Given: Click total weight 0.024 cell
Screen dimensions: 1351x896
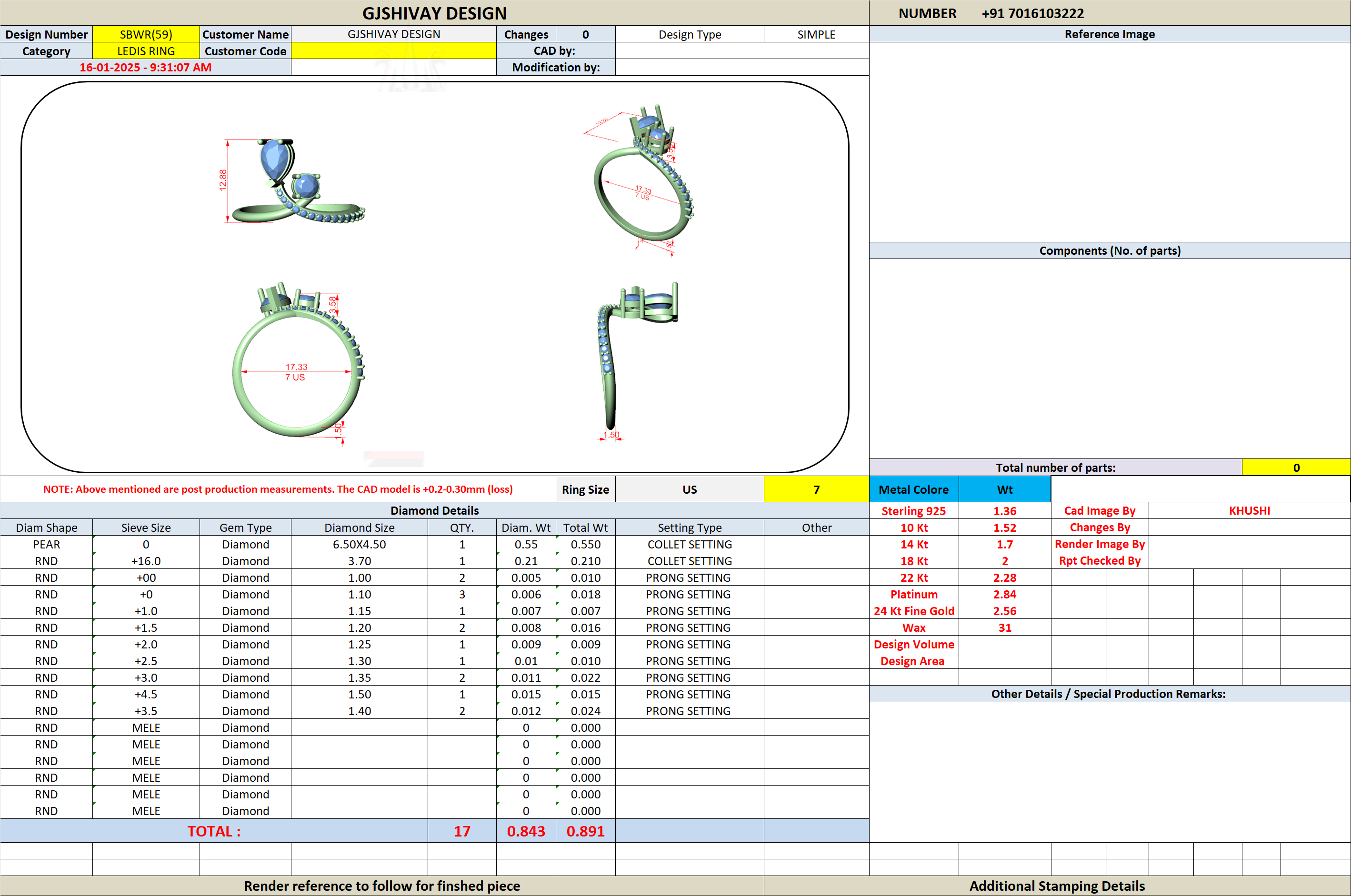Looking at the screenshot, I should pos(585,711).
